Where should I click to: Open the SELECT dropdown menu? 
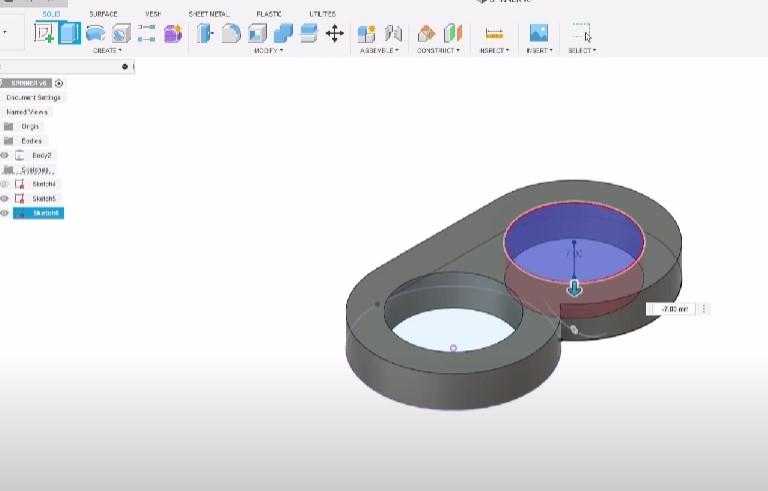pyautogui.click(x=582, y=50)
